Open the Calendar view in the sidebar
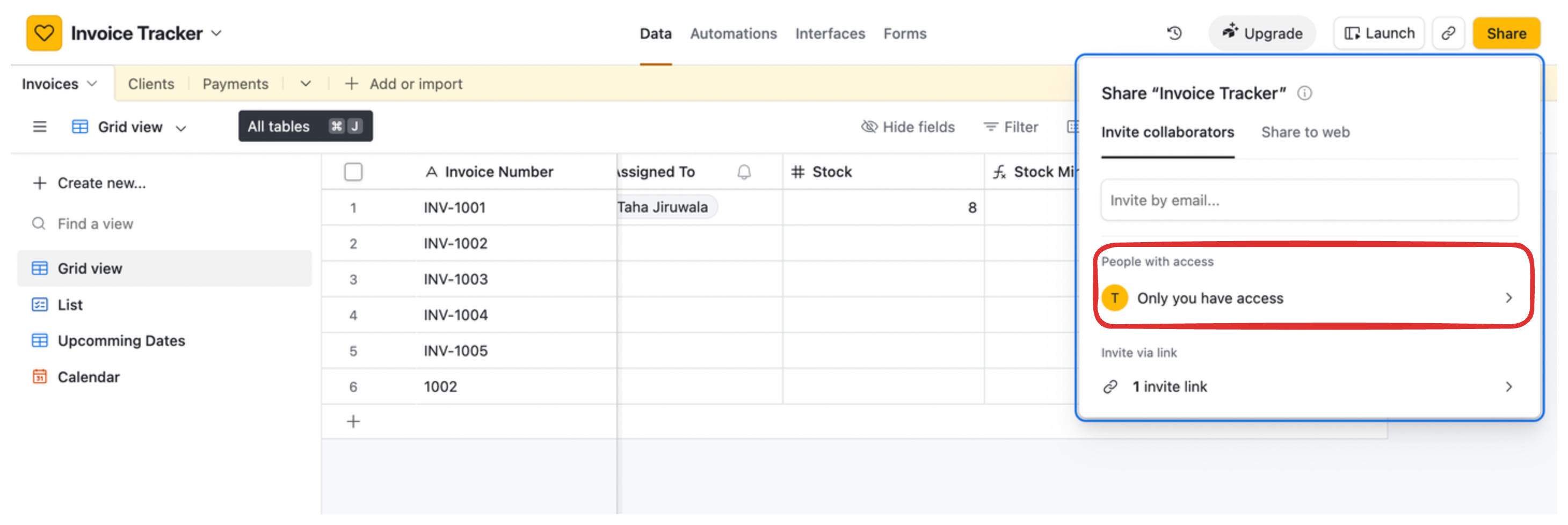This screenshot has height=525, width=1568. pos(88,376)
